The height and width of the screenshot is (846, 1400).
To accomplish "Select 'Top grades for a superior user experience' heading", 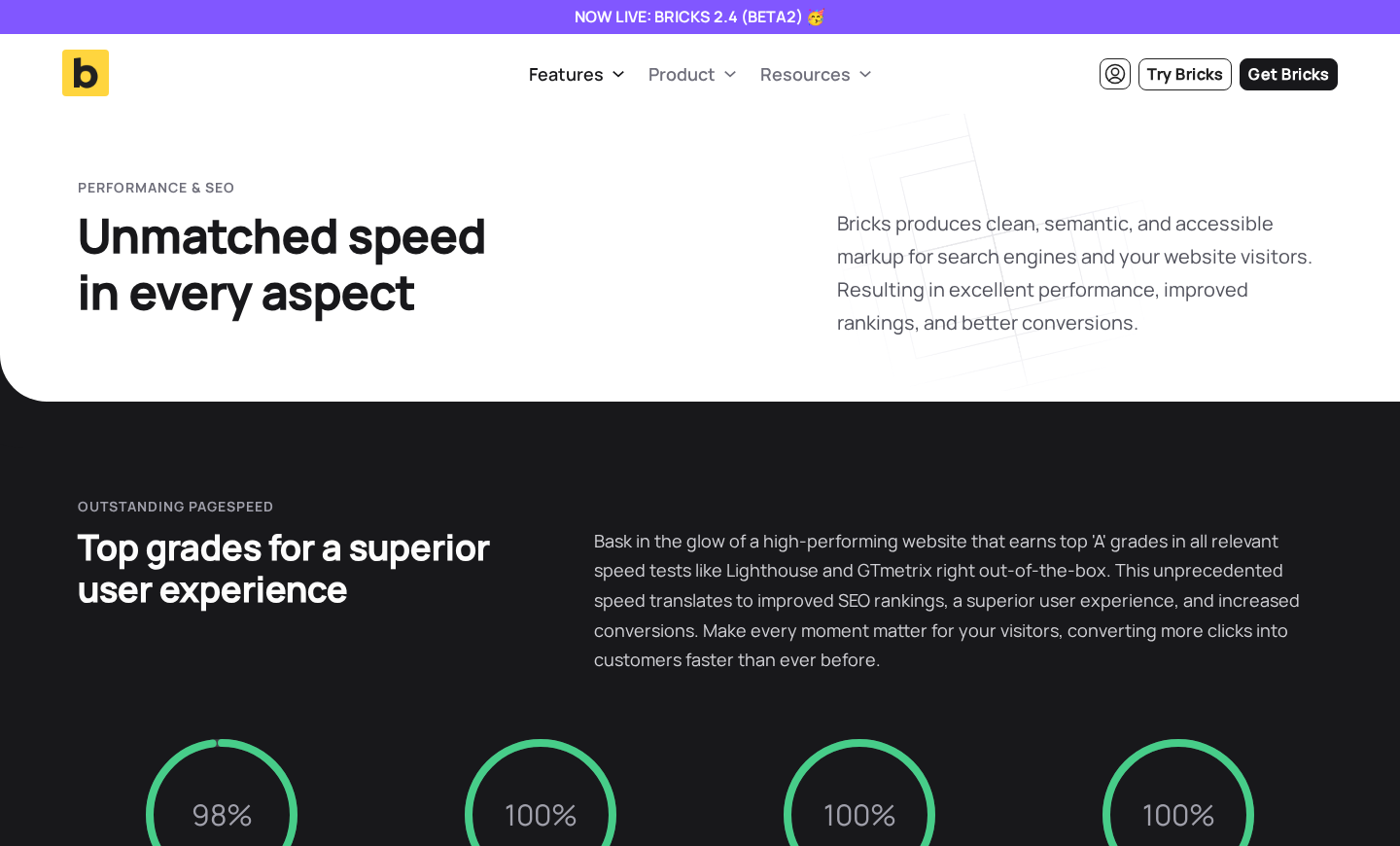I will pos(284,569).
